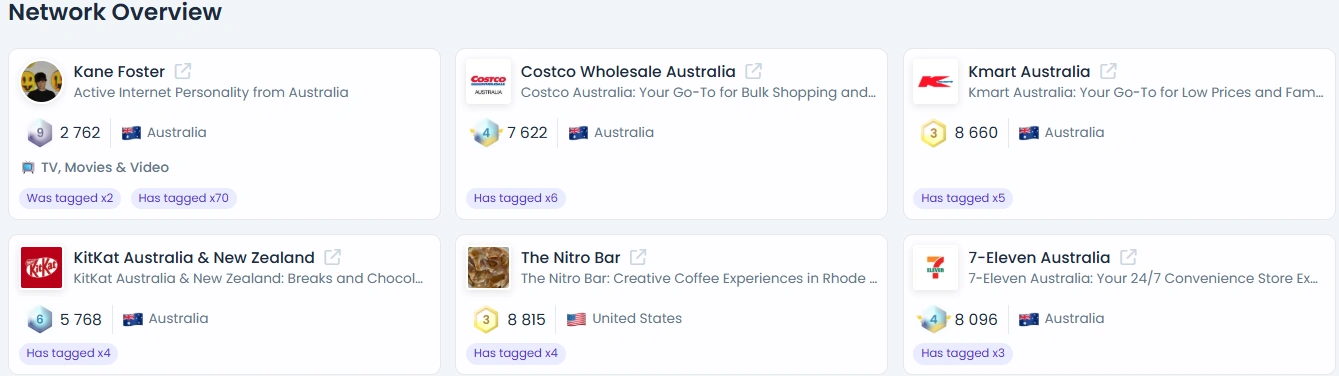This screenshot has width=1339, height=376.
Task: Click the follower count 5 768
Action: [x=81, y=319]
